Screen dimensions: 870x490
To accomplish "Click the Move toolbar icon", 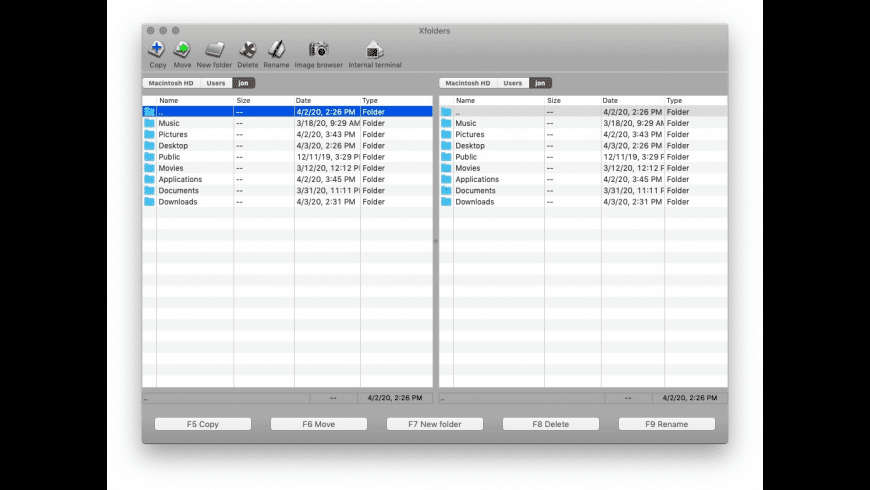I will [182, 50].
